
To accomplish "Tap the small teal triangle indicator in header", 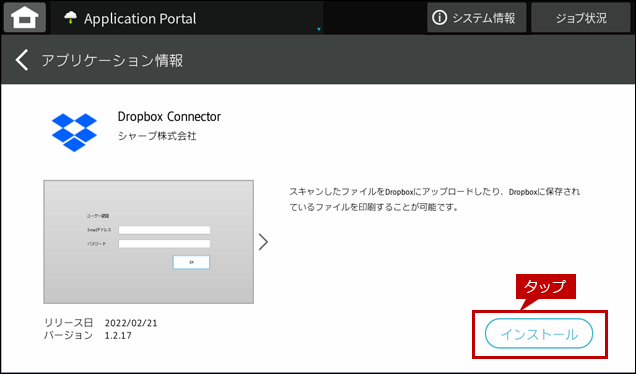I will click(x=319, y=29).
